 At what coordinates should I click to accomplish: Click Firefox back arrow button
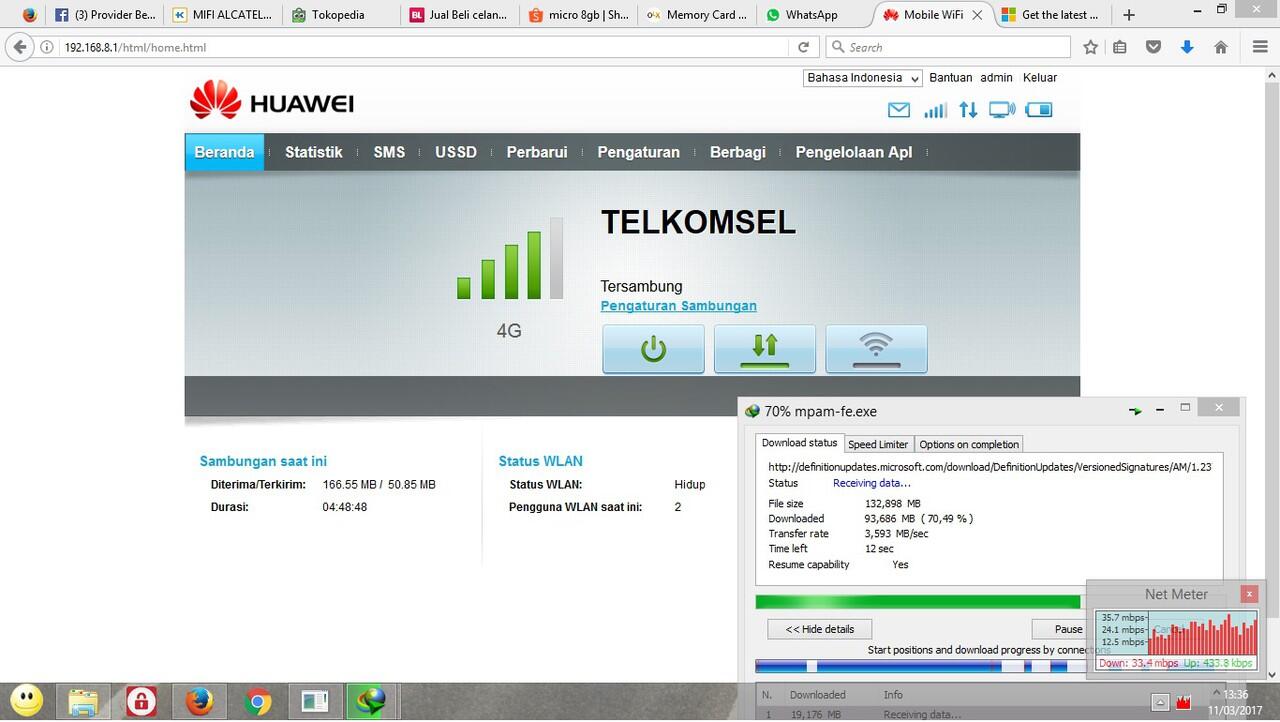tap(20, 47)
